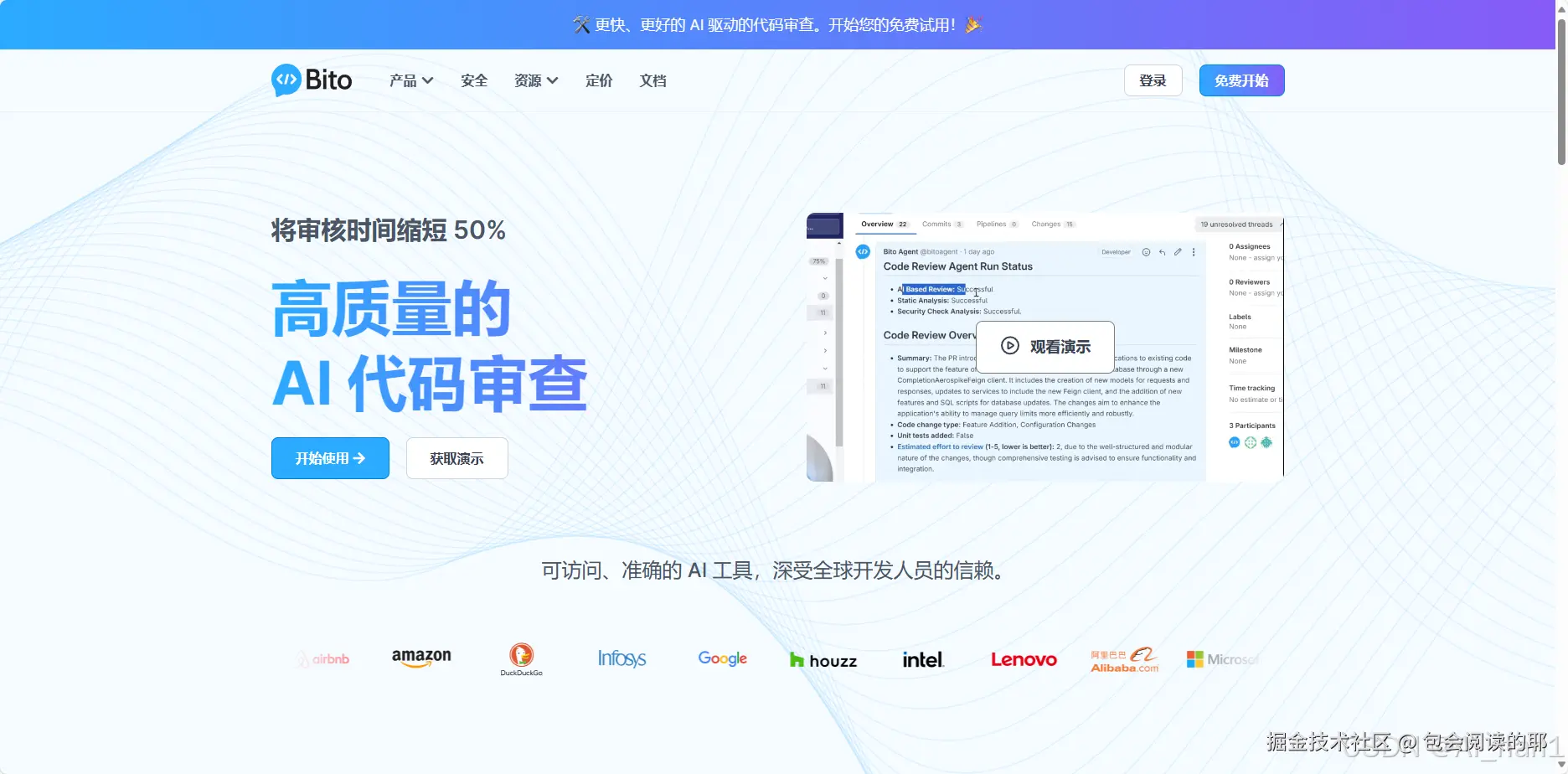Click the 19 unresolved threads badge
Screen dimensions: 1568x774
(1237, 224)
